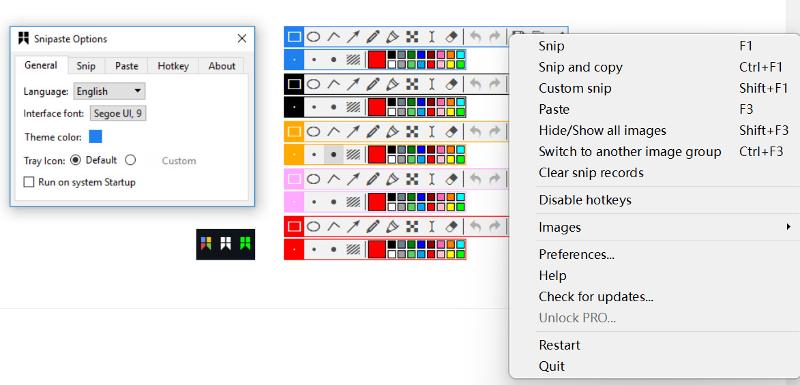The image size is (800, 385).
Task: Select the eraser tool in blue toolbar
Action: tap(452, 37)
